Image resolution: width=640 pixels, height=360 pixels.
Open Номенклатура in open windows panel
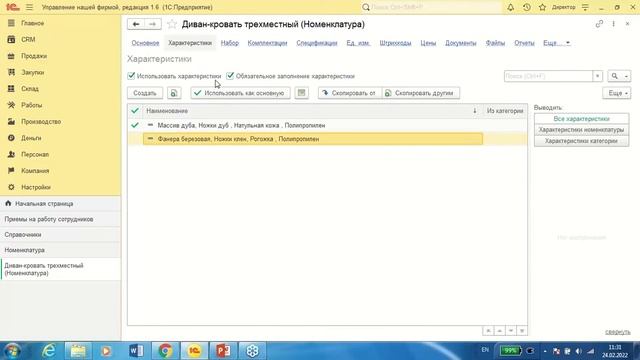pyautogui.click(x=60, y=250)
